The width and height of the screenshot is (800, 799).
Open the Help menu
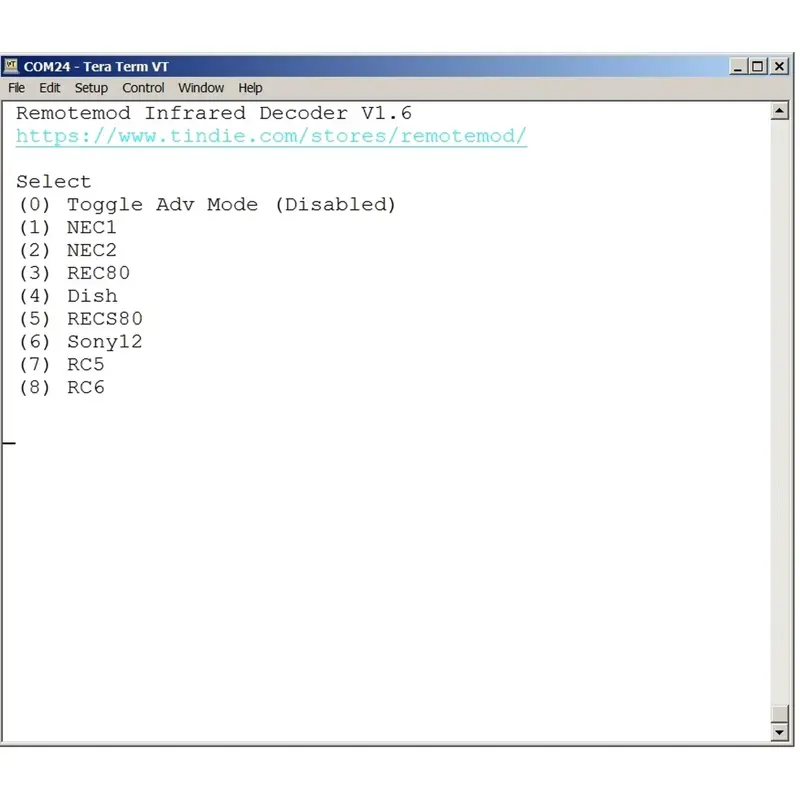[250, 88]
